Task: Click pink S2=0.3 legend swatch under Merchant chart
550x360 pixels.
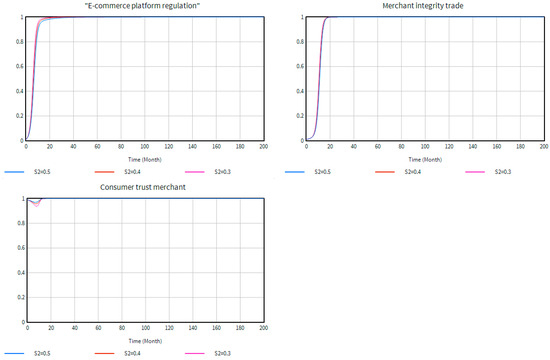Action: 475,172
